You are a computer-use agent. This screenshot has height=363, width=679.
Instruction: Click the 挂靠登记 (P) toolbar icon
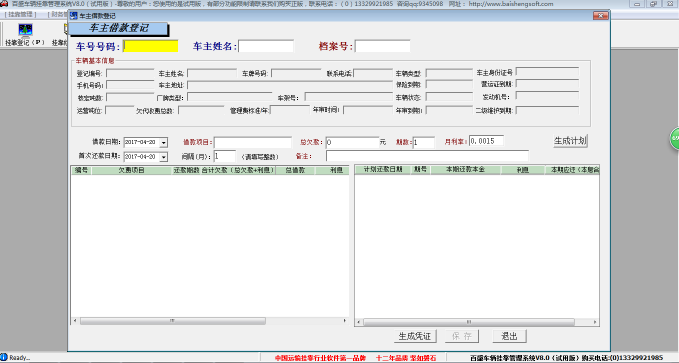pos(25,34)
